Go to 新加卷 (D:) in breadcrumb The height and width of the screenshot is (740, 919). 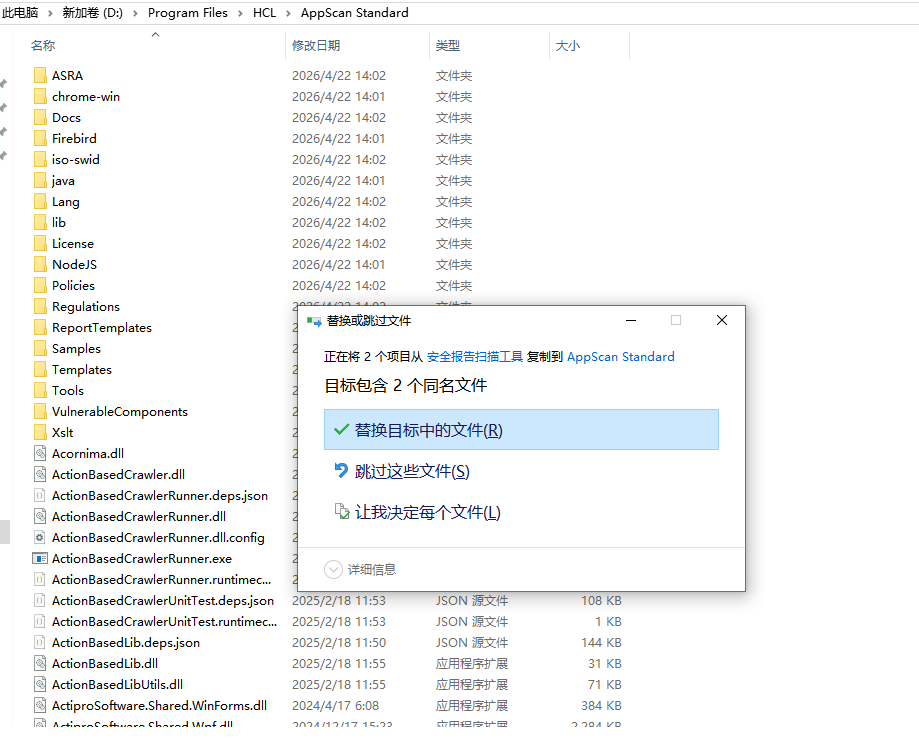tap(93, 13)
